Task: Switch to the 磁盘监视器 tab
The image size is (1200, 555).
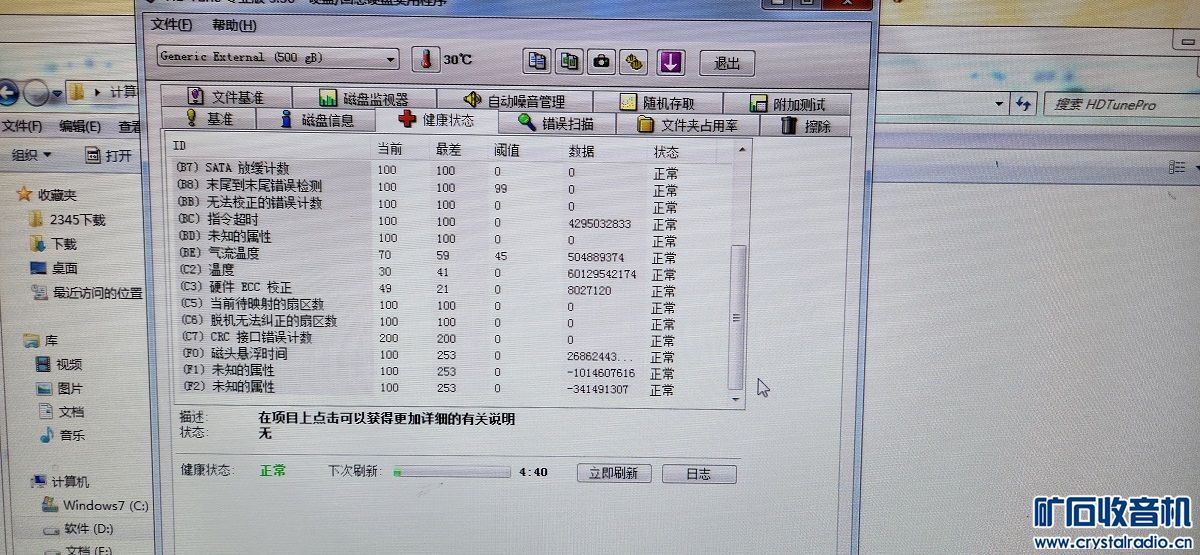Action: [363, 99]
